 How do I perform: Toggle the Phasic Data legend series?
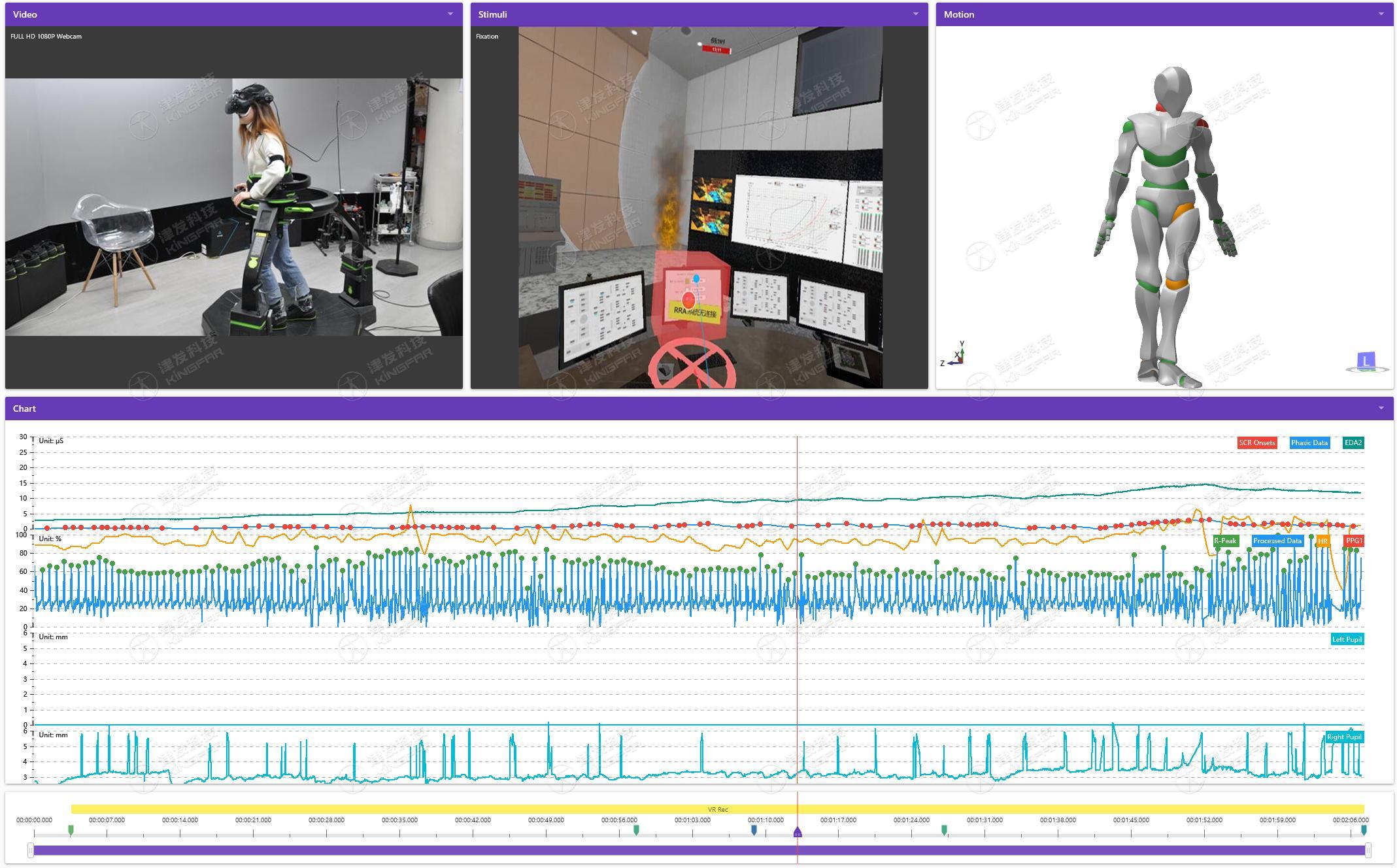1309,442
